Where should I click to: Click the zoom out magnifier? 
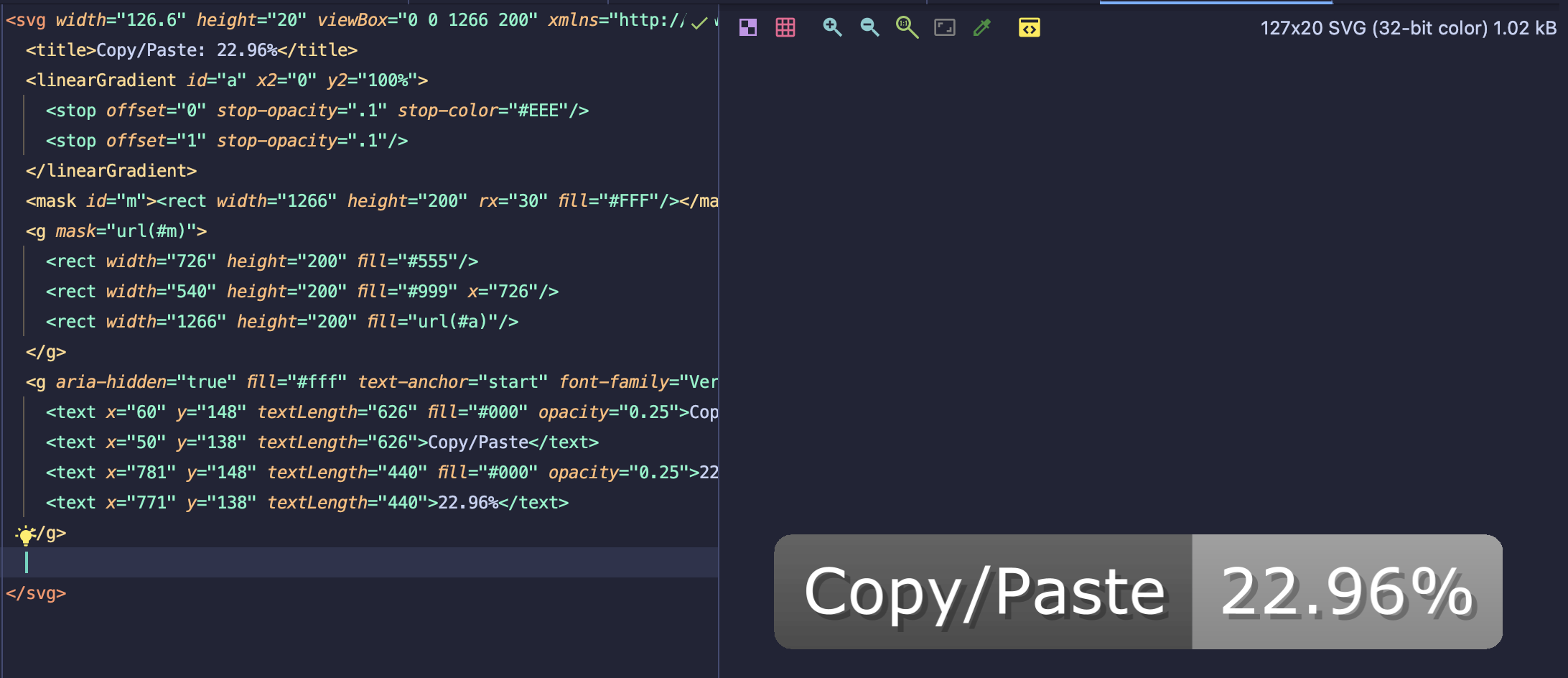(869, 28)
